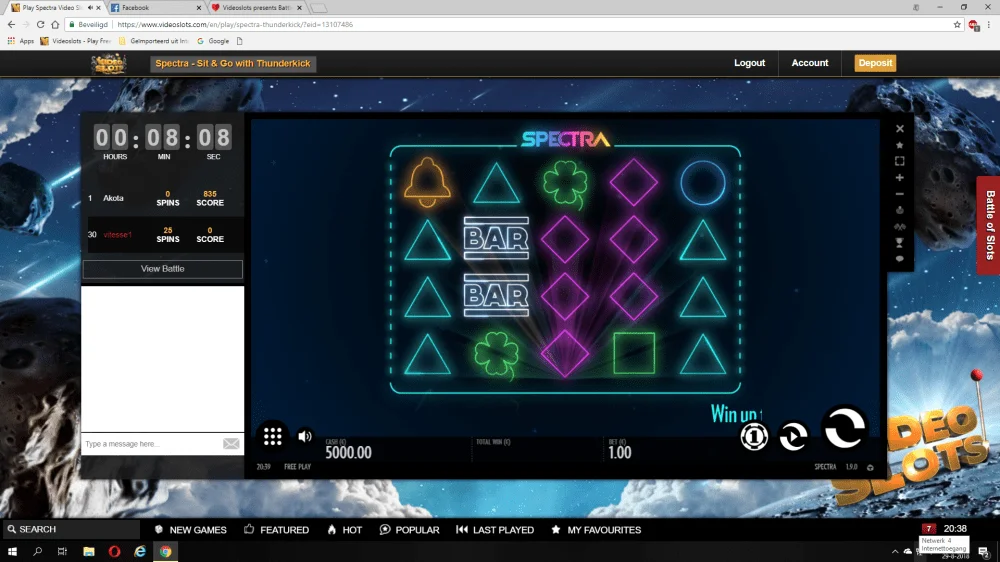The width and height of the screenshot is (1000, 562).
Task: Close the Play Spectra Video Slot tab
Action: point(98,8)
